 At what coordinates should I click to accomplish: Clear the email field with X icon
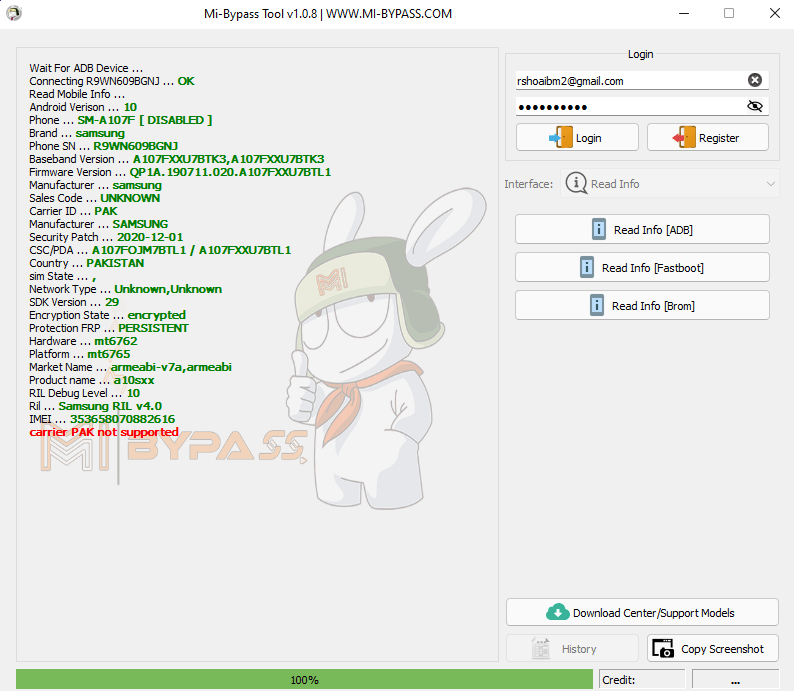[755, 81]
